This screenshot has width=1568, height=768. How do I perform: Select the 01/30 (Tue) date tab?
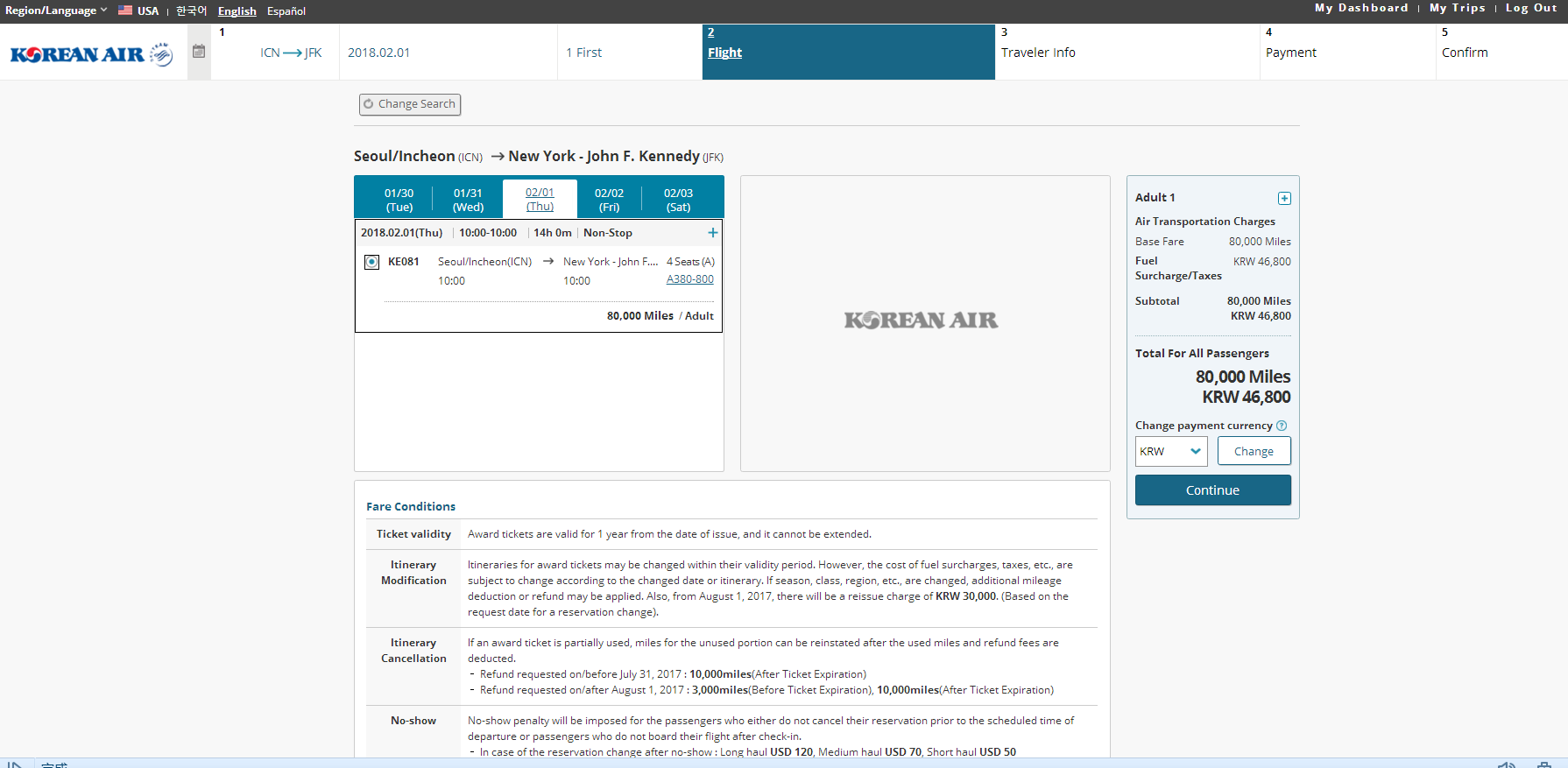(399, 200)
